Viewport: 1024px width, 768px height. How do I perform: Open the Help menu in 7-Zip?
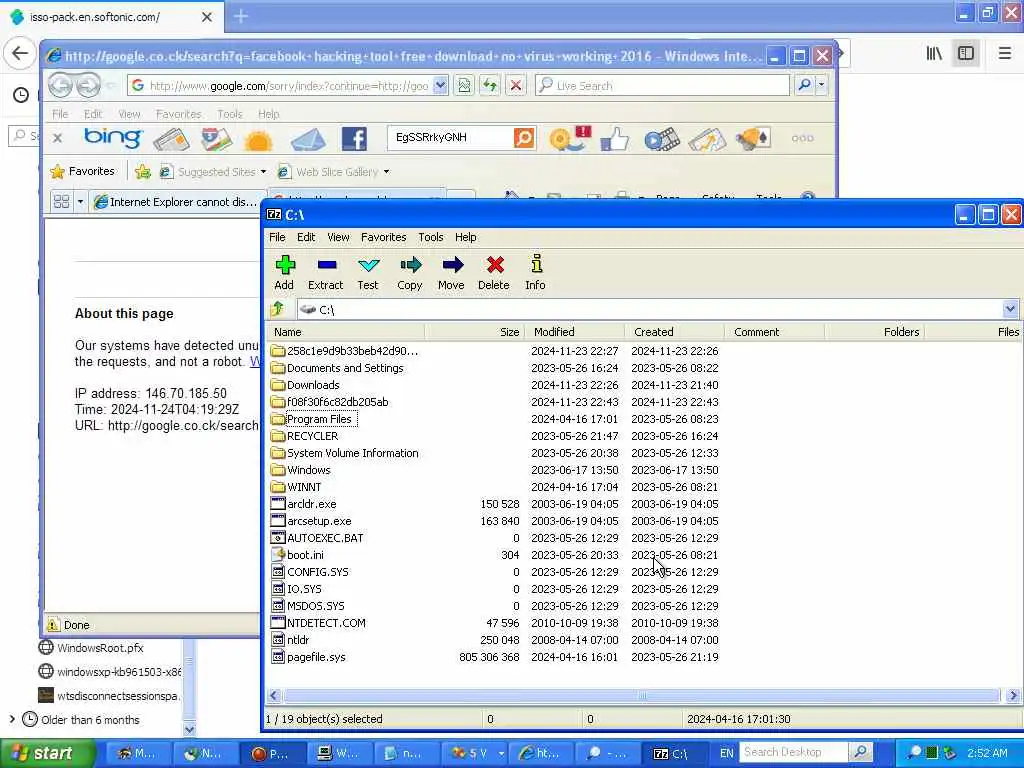point(466,237)
